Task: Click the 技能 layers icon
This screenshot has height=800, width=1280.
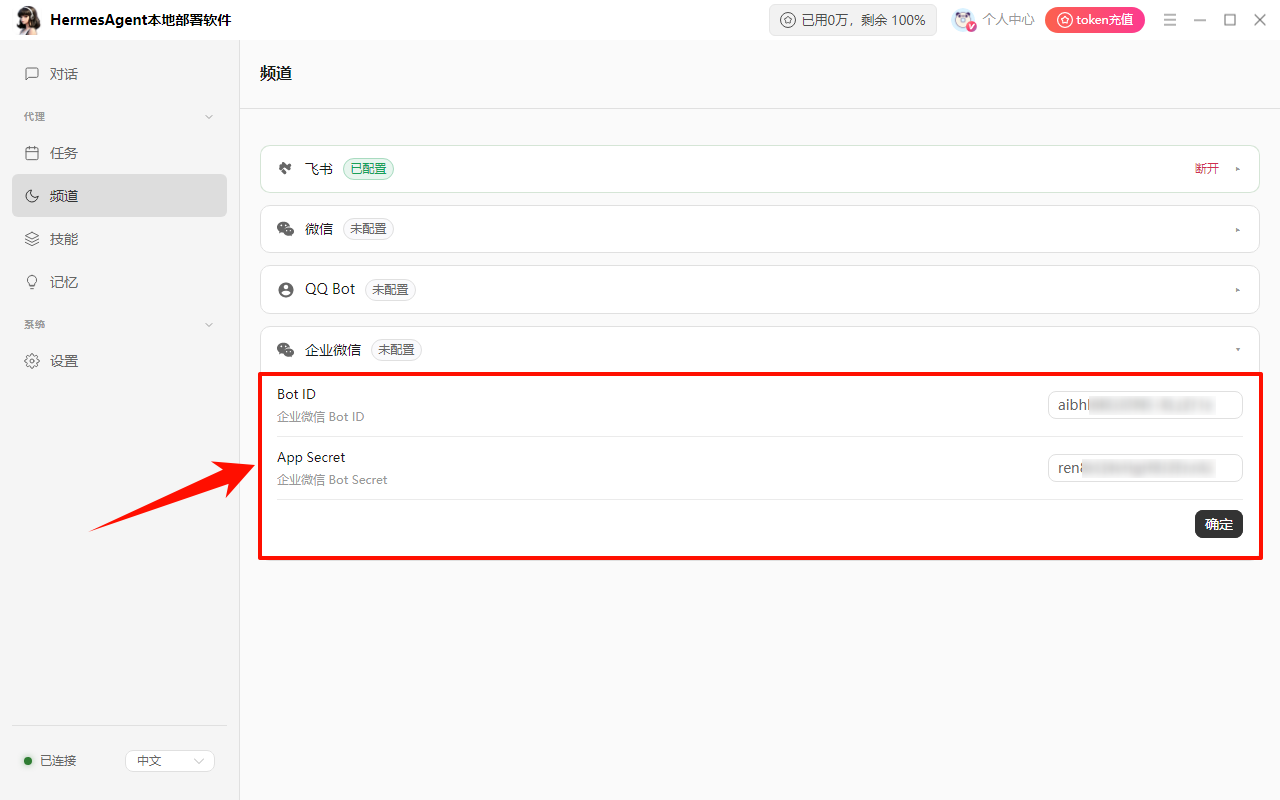Action: click(32, 239)
